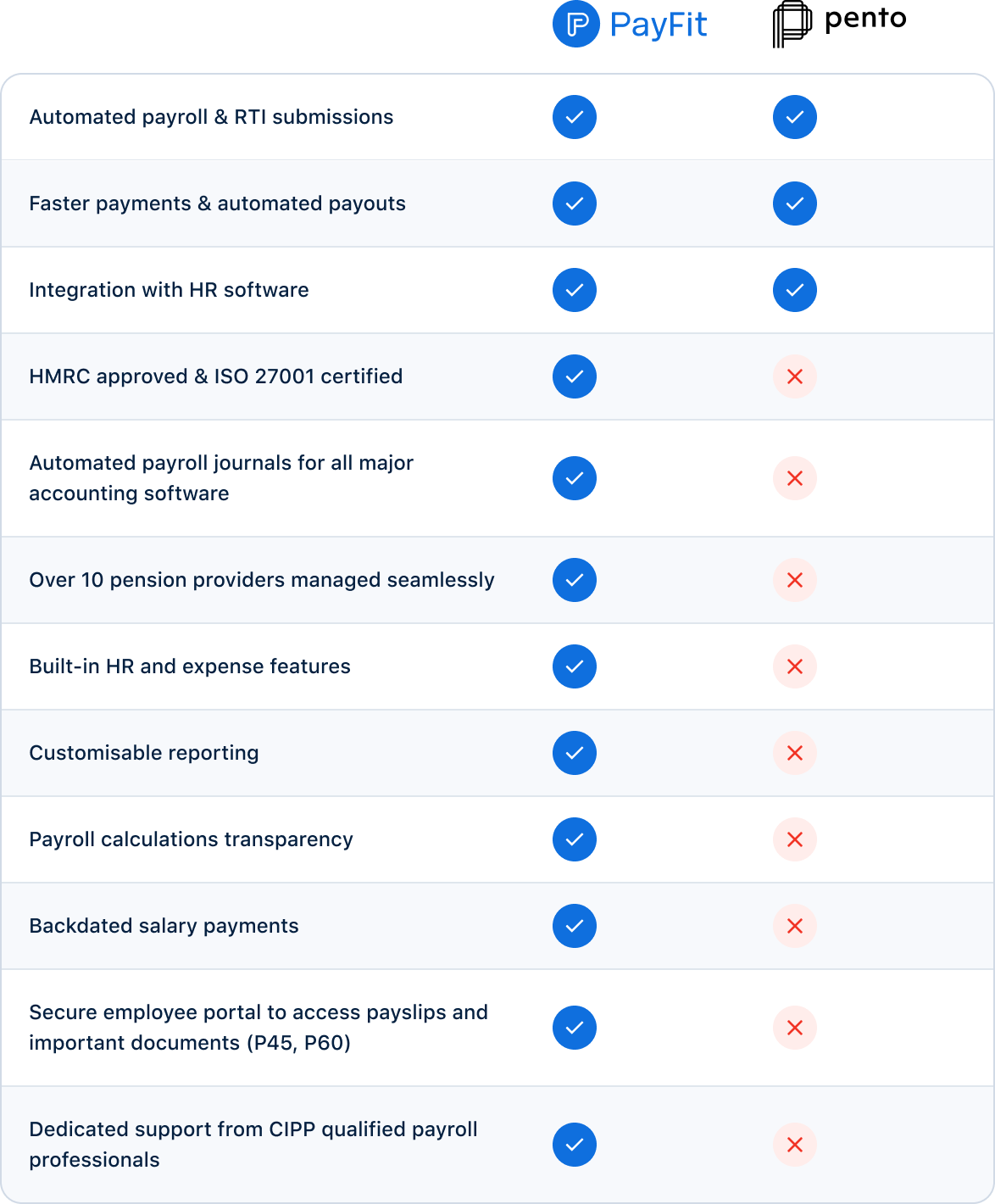Click Pento checkmark for Integration with HR software
Viewport: 995px width, 1204px height.
pyautogui.click(x=795, y=290)
